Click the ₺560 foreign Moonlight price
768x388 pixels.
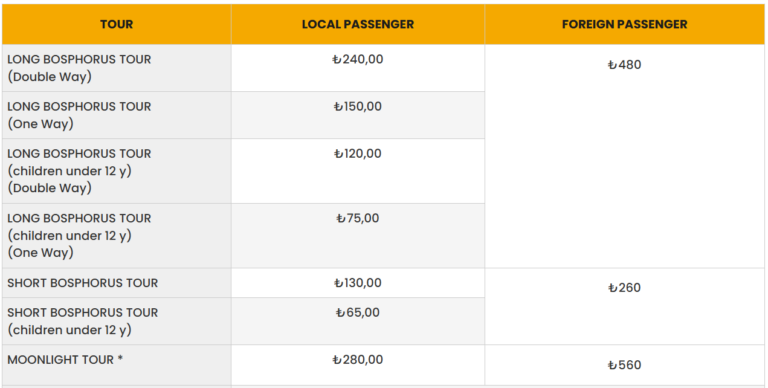click(x=624, y=365)
